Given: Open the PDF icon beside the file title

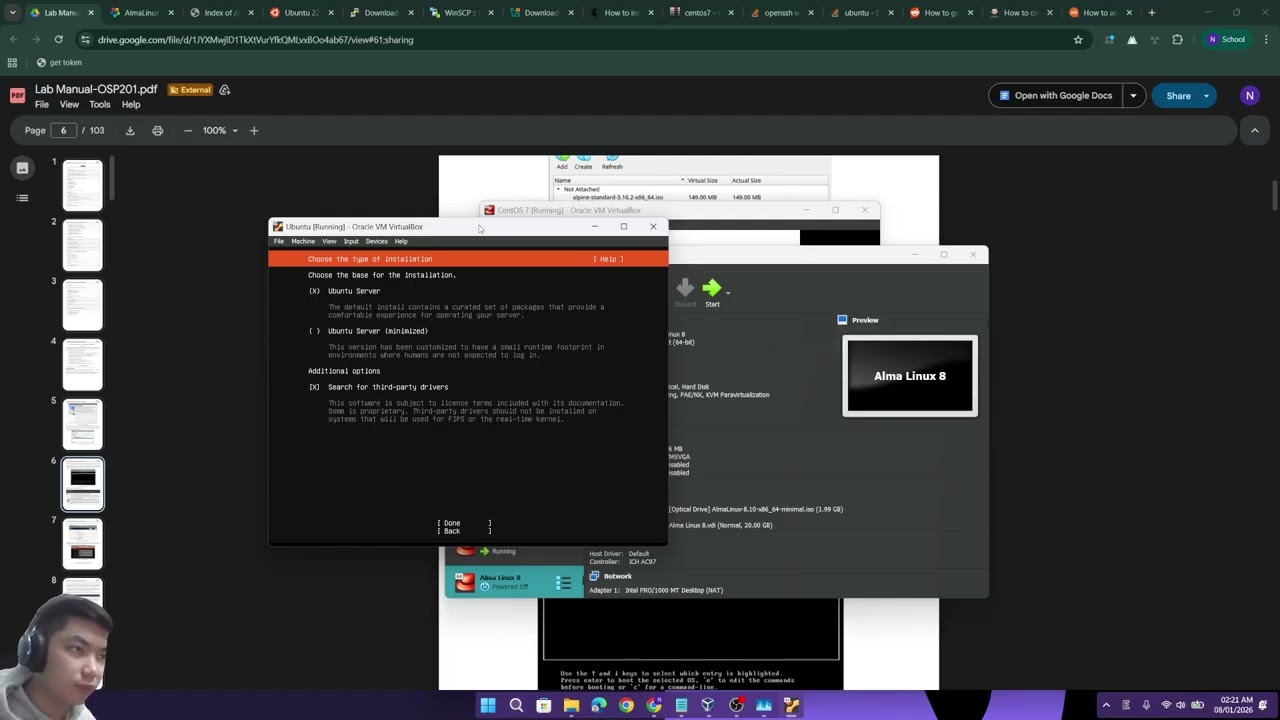Looking at the screenshot, I should (17, 96).
